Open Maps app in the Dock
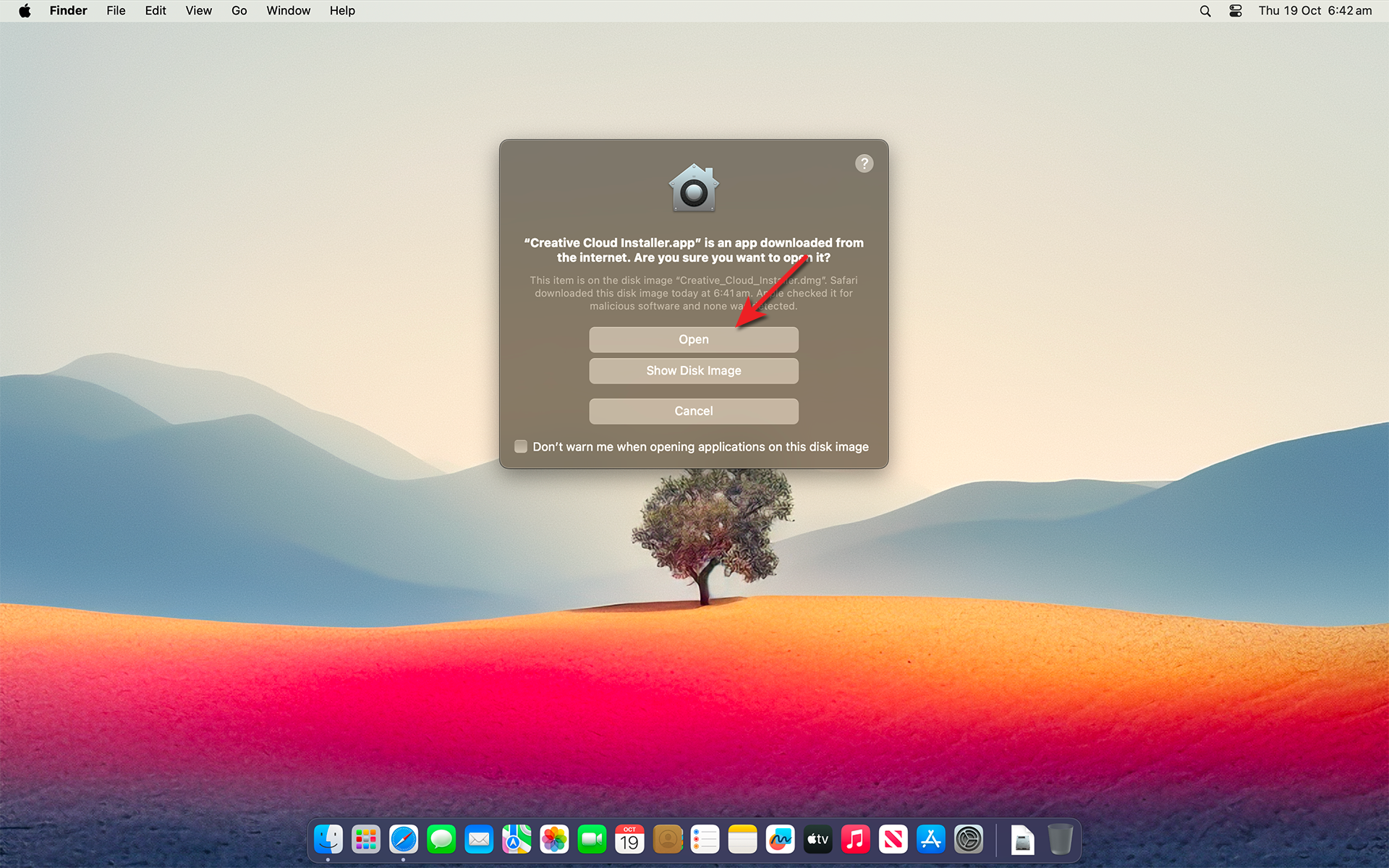 tap(517, 839)
